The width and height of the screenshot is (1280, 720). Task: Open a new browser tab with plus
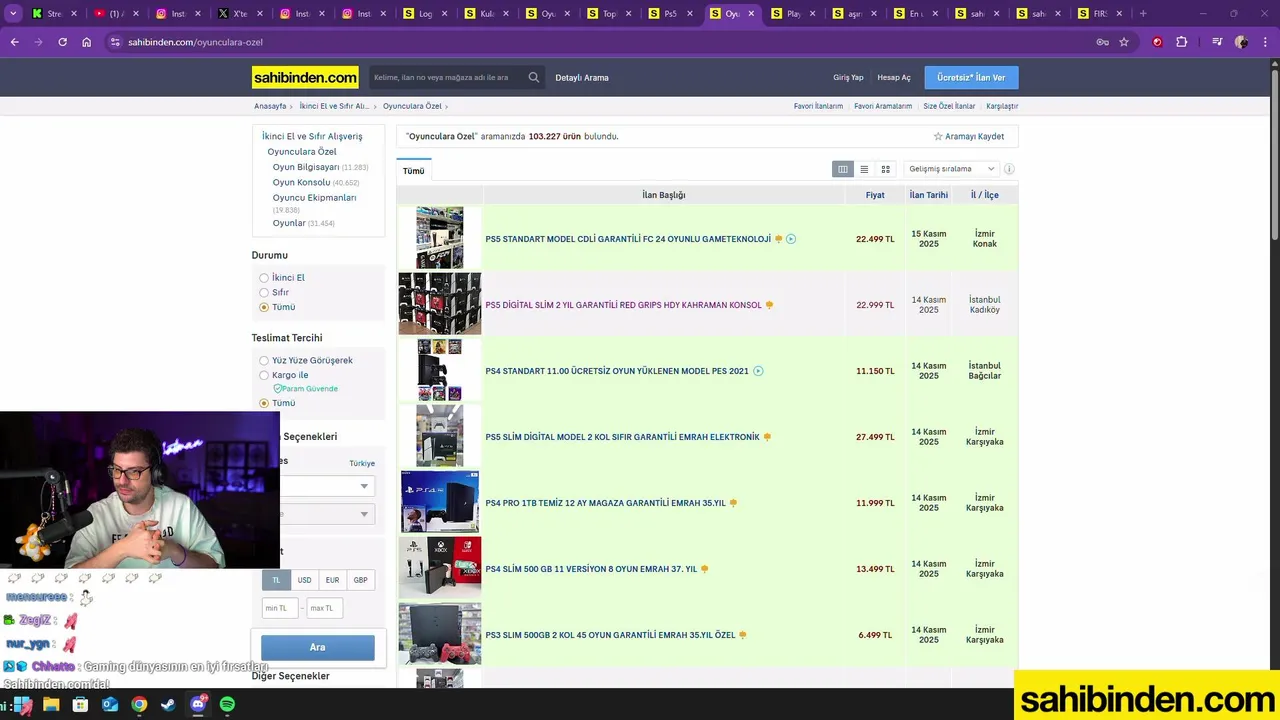click(1143, 14)
